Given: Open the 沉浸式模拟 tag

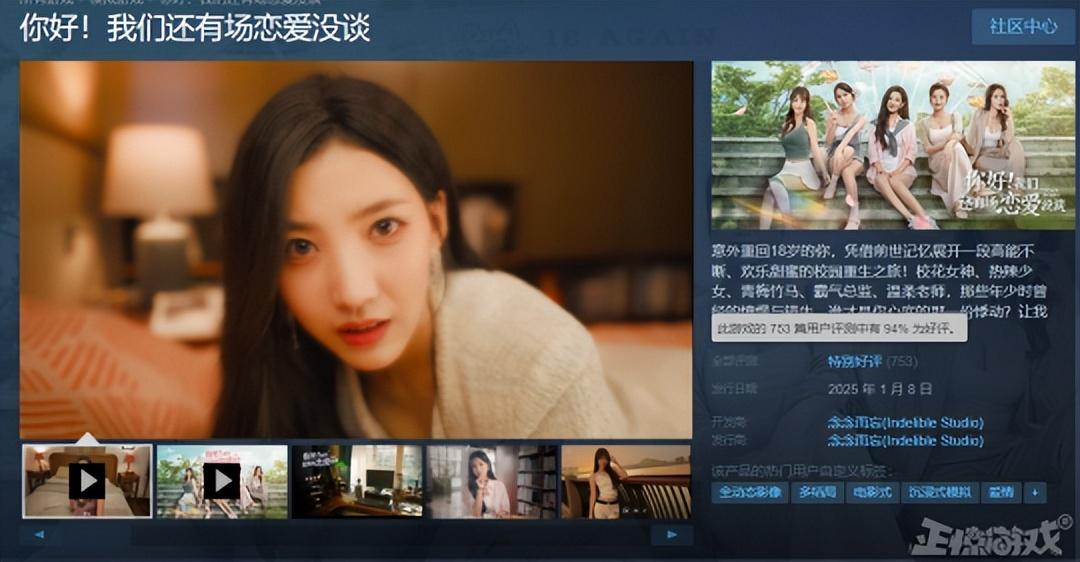Looking at the screenshot, I should tap(938, 492).
